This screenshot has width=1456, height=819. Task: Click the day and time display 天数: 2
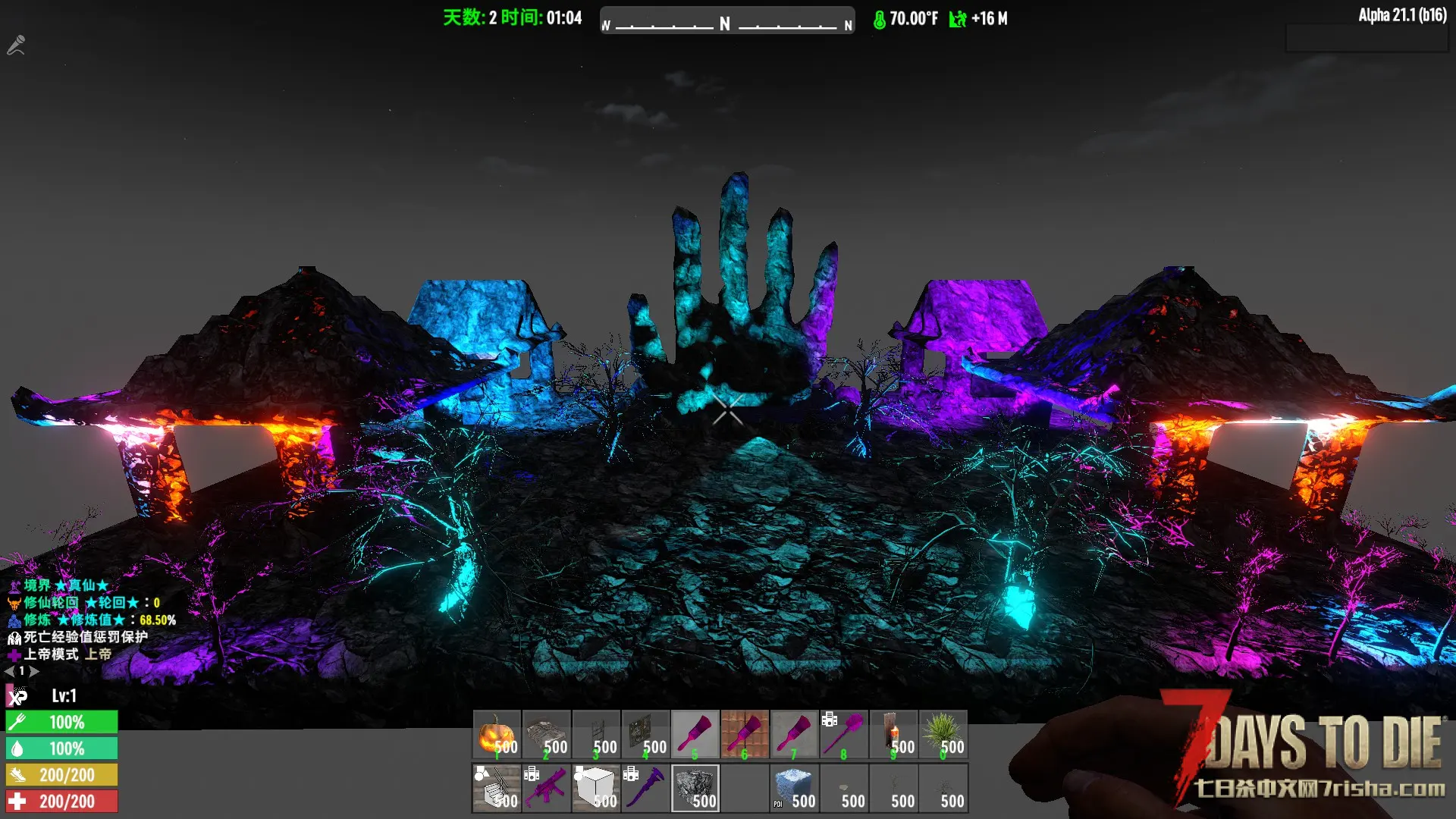click(x=513, y=17)
